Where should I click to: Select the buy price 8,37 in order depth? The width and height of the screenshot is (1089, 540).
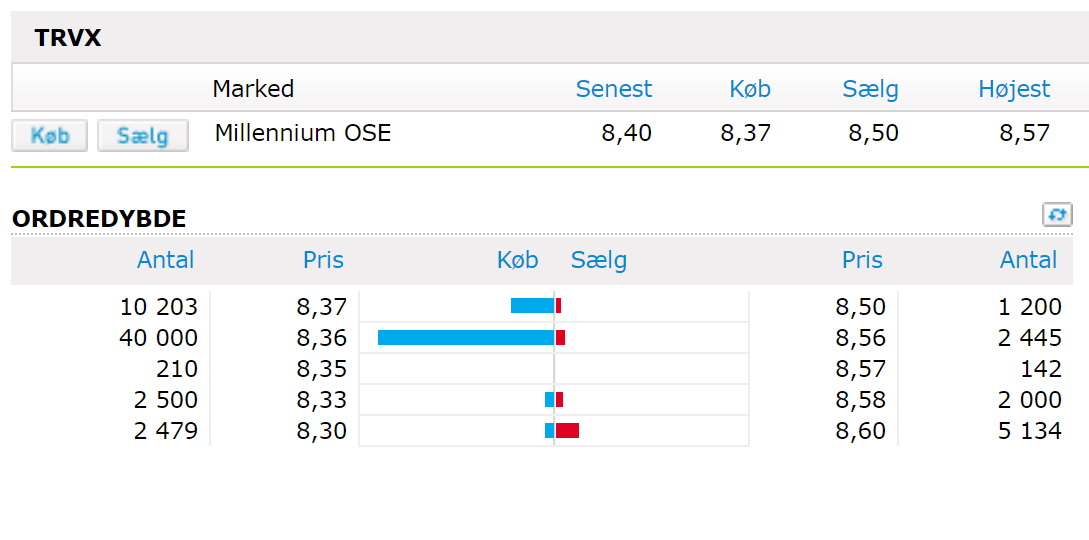[x=322, y=307]
